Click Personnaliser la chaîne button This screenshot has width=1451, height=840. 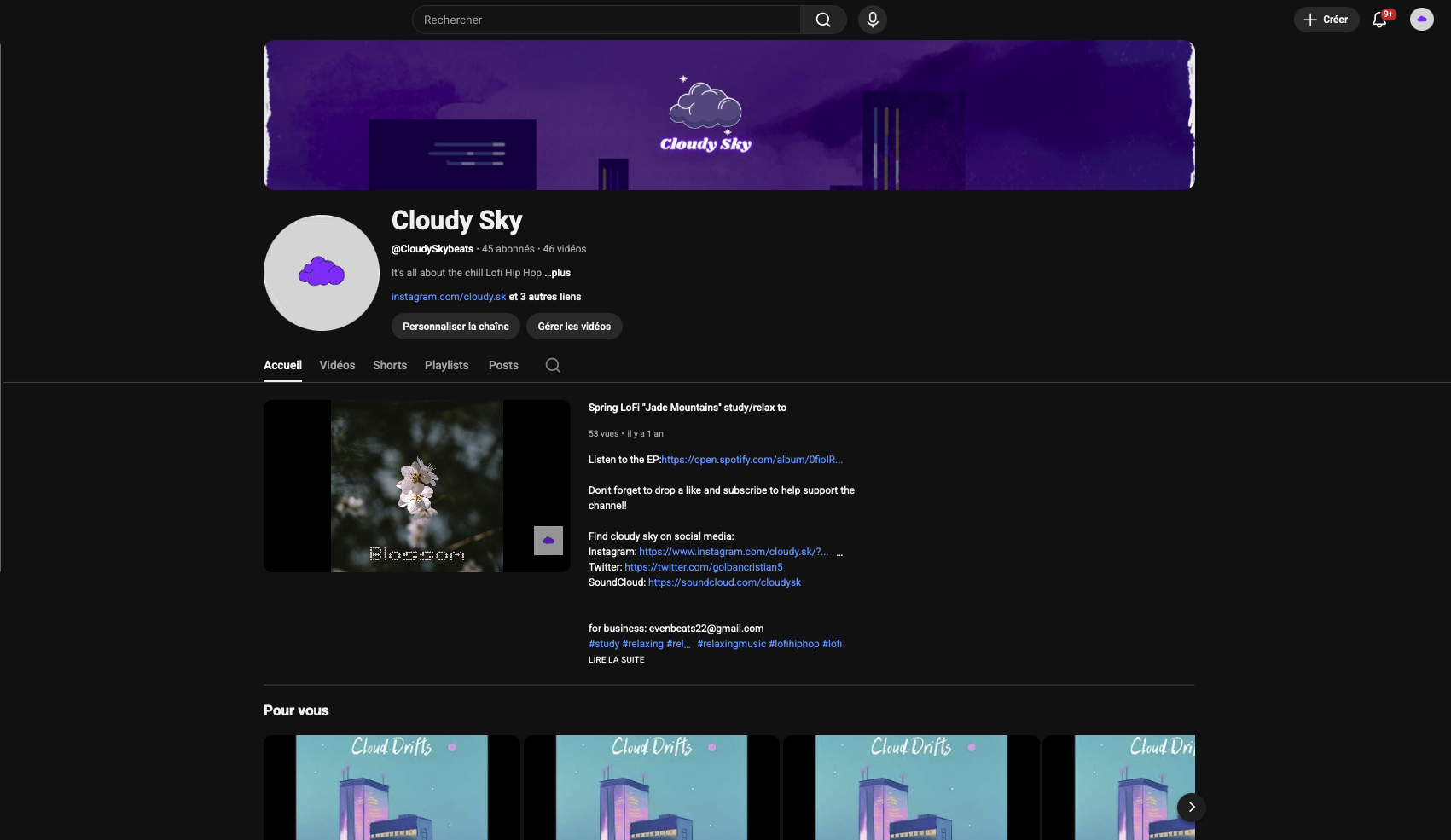[456, 327]
